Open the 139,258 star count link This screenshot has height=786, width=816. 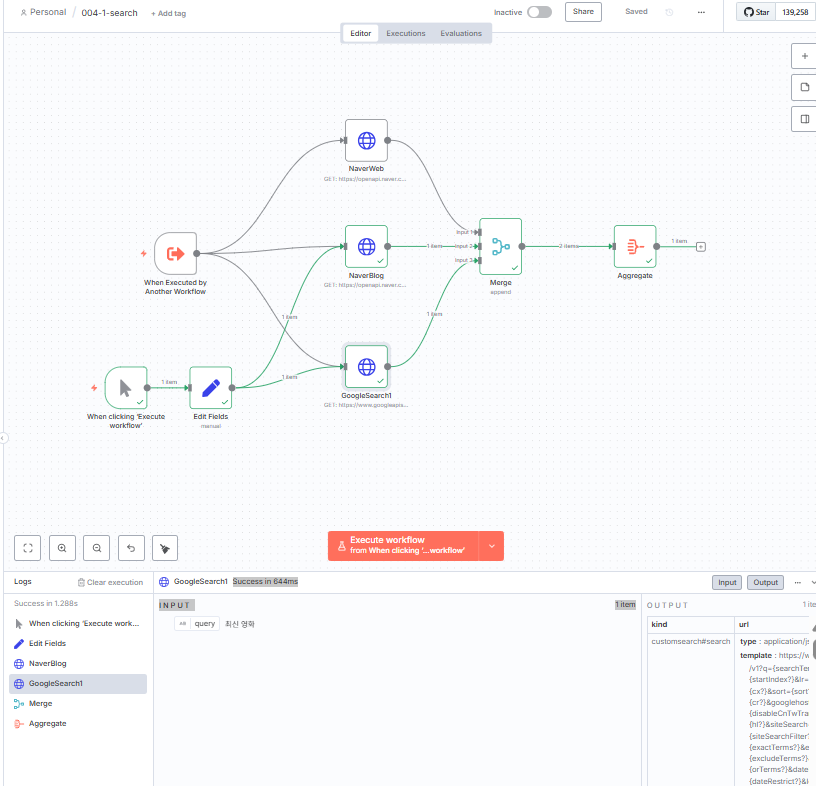[x=795, y=12]
